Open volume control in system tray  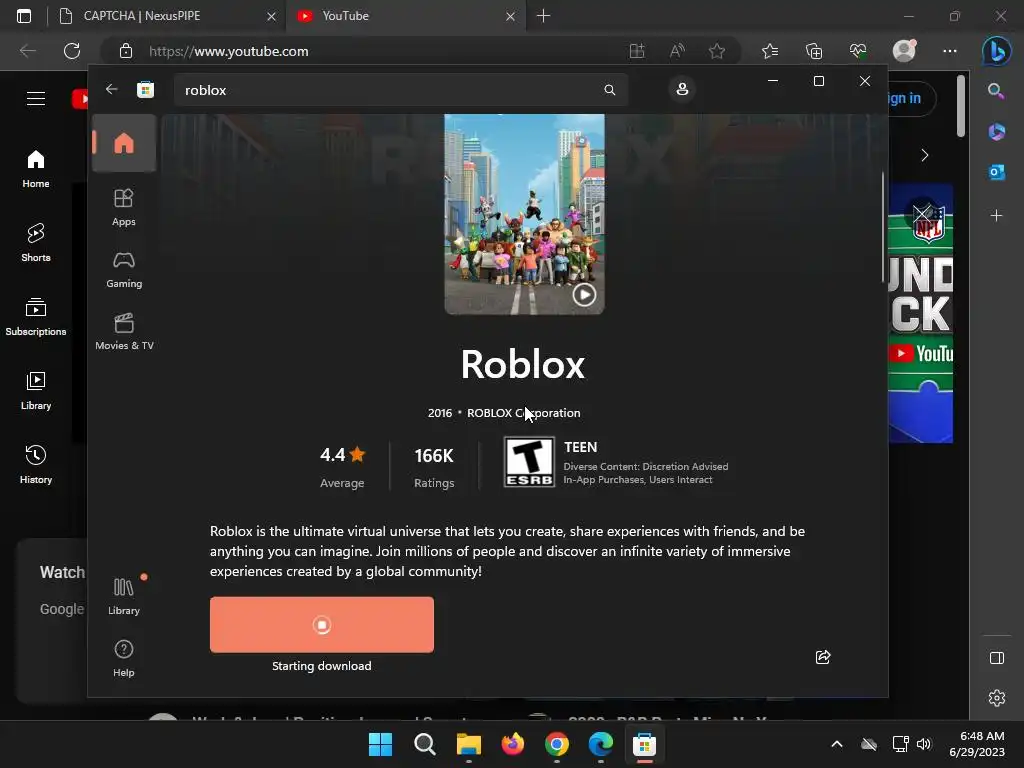click(923, 744)
